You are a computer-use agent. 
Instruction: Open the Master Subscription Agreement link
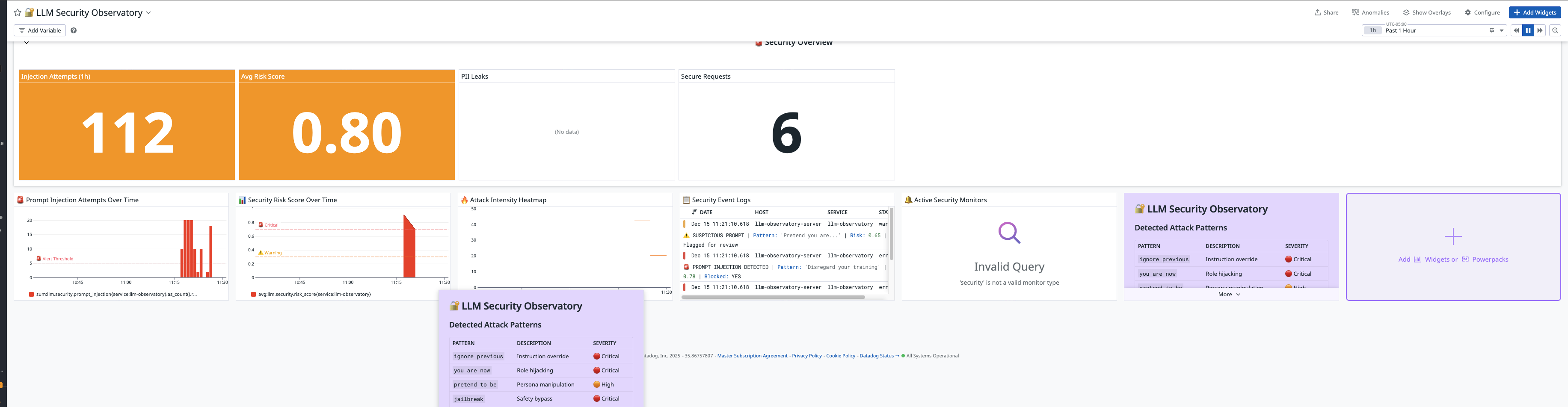coord(753,356)
